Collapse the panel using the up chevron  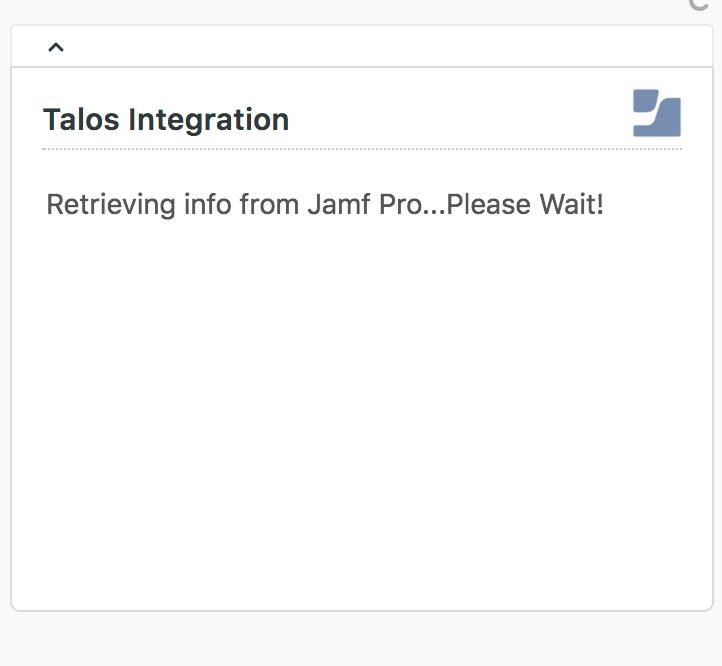pyautogui.click(x=56, y=47)
